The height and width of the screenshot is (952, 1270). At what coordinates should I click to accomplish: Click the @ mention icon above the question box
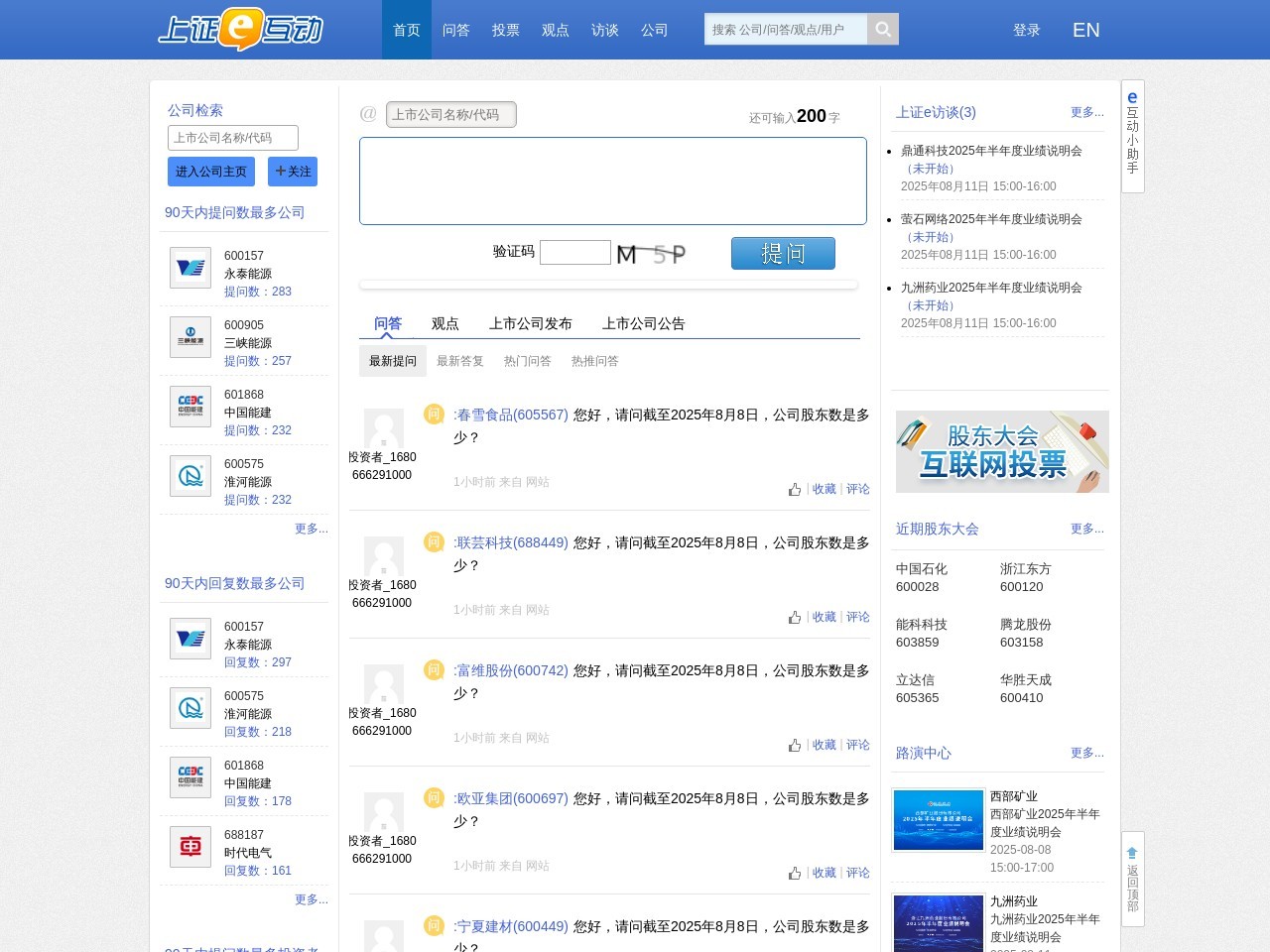point(368,112)
